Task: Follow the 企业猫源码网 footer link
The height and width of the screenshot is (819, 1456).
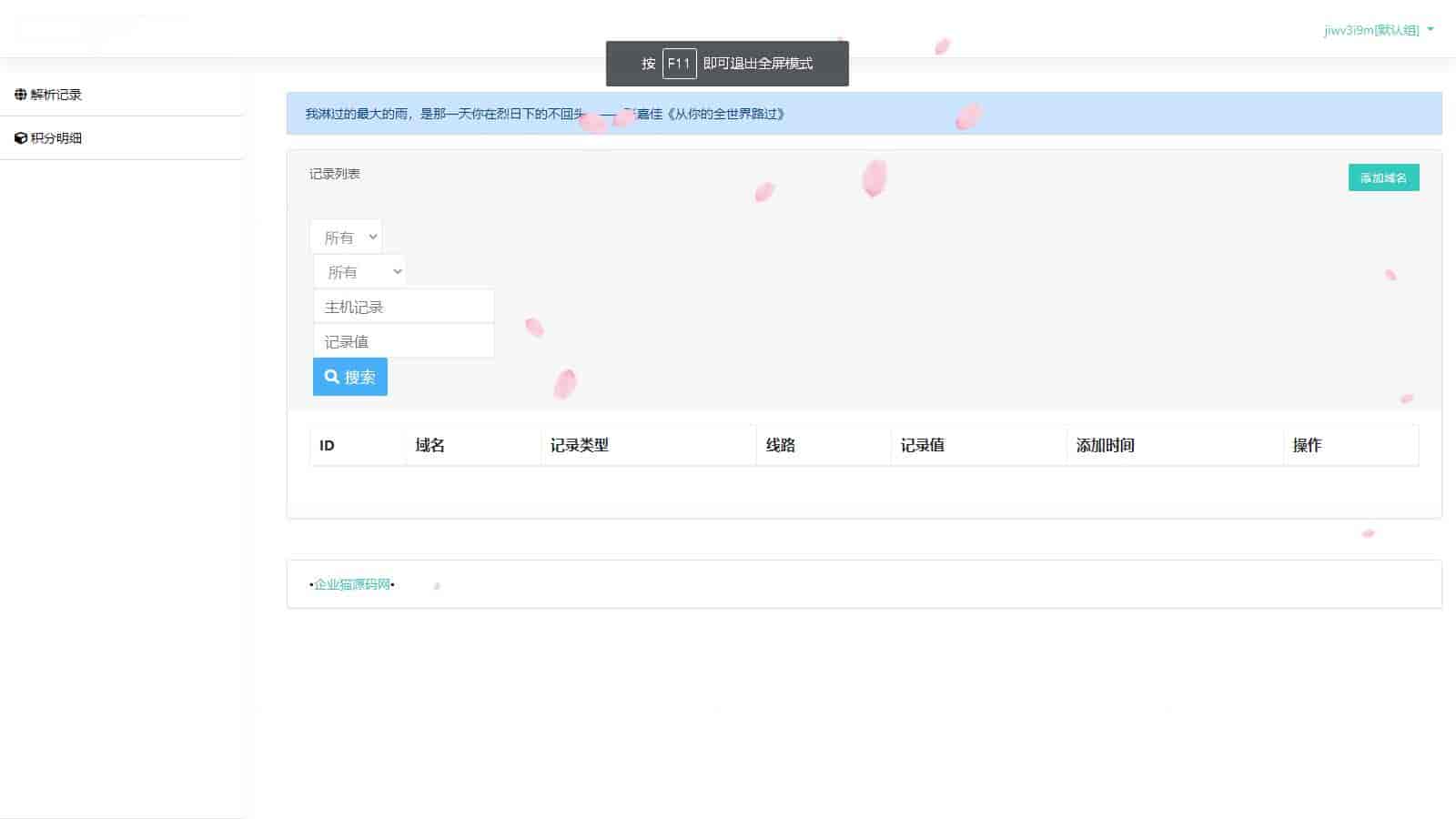Action: click(x=352, y=584)
